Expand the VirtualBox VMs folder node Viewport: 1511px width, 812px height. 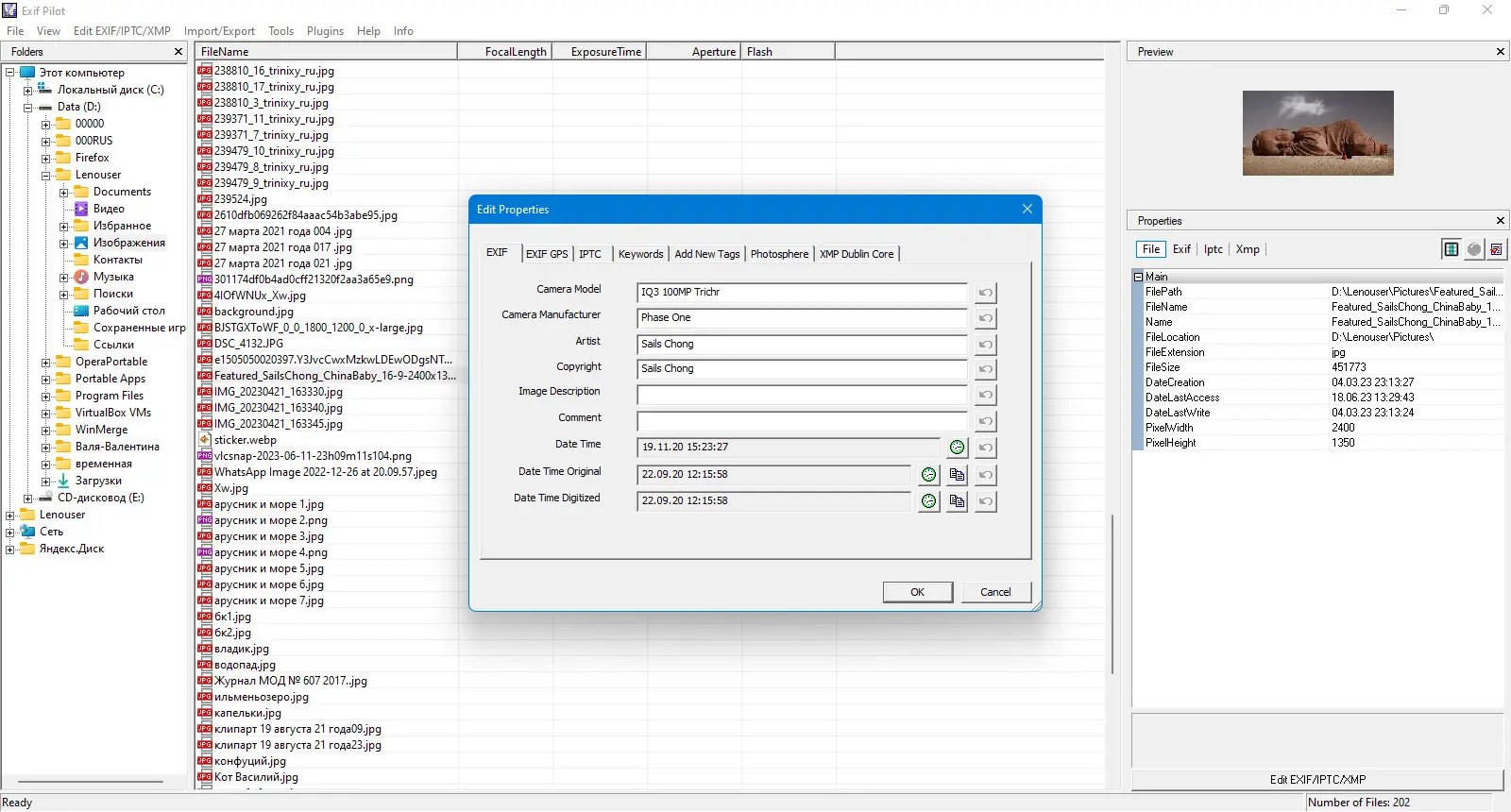click(x=45, y=413)
